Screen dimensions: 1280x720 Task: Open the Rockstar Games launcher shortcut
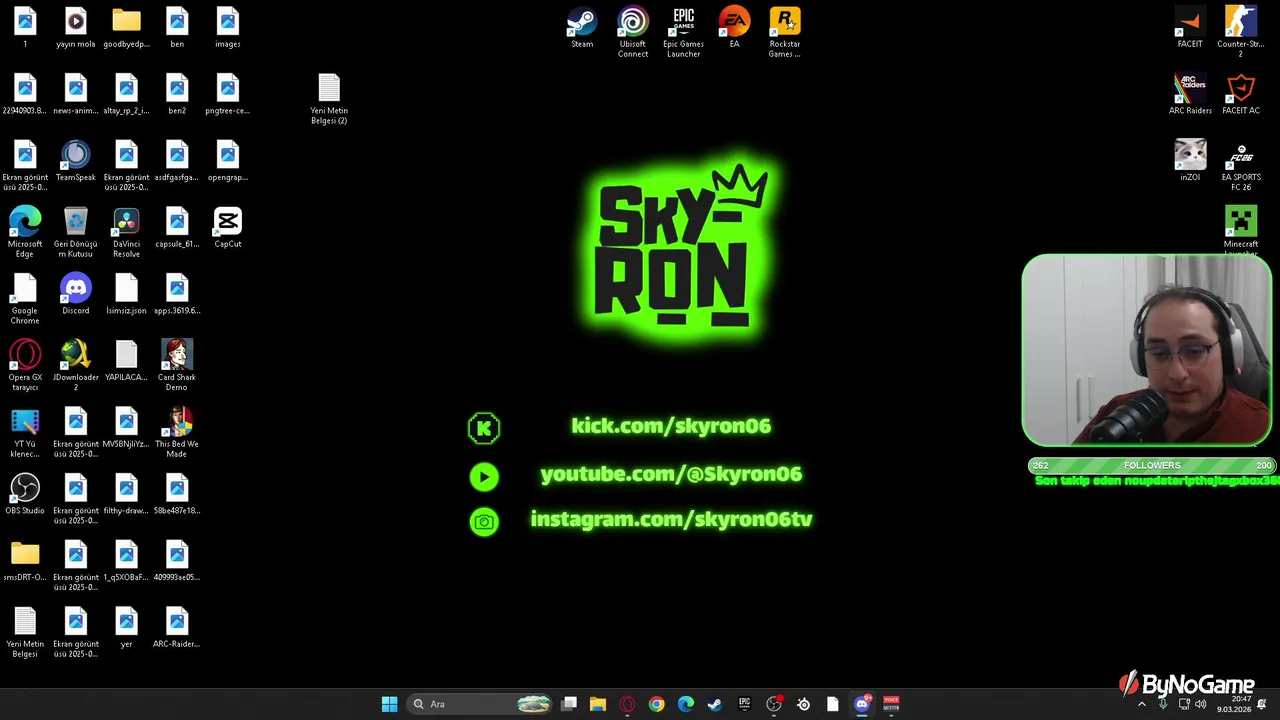pos(785,33)
